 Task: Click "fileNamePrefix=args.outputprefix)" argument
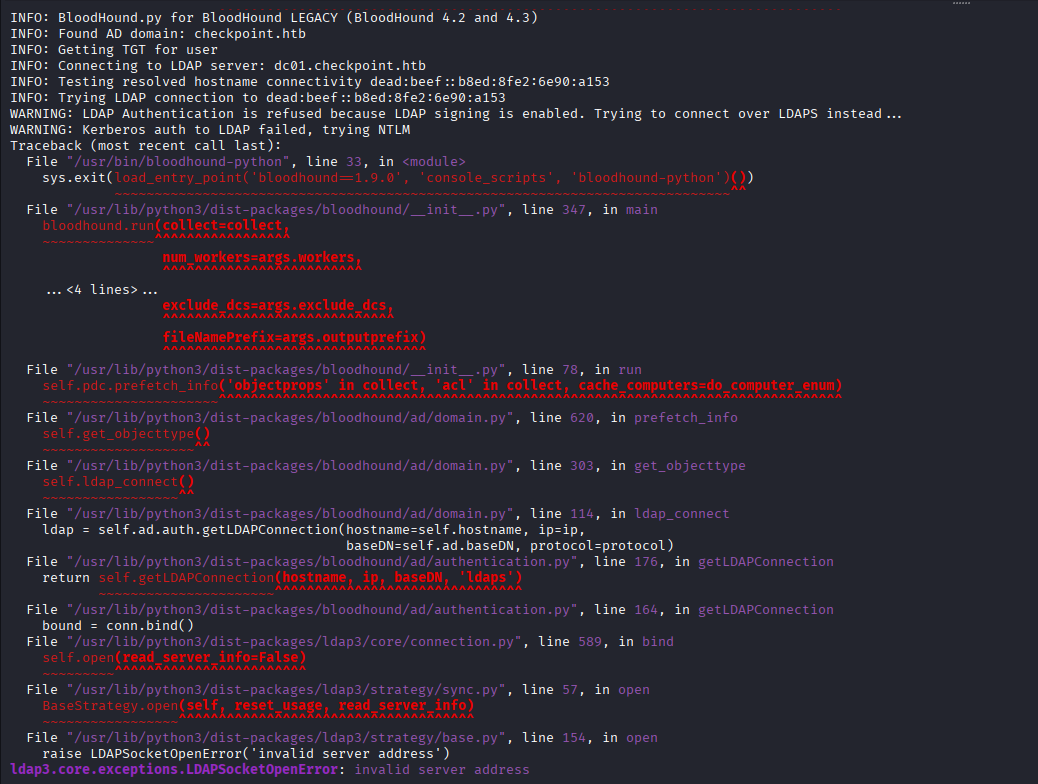coord(295,337)
